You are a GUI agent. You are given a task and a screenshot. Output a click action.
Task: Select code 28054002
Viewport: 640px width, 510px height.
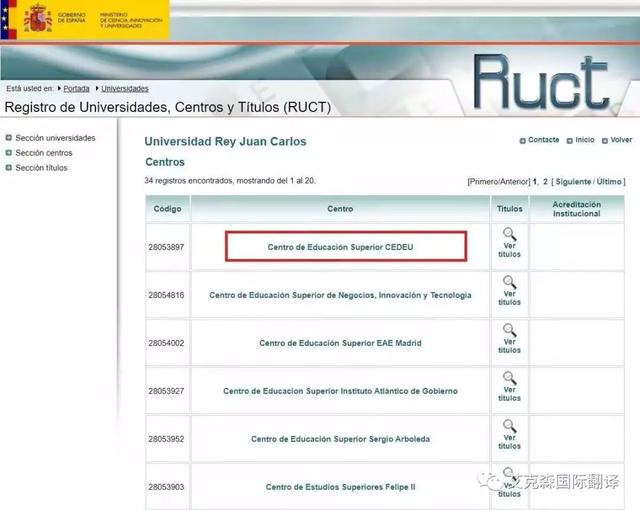click(166, 343)
